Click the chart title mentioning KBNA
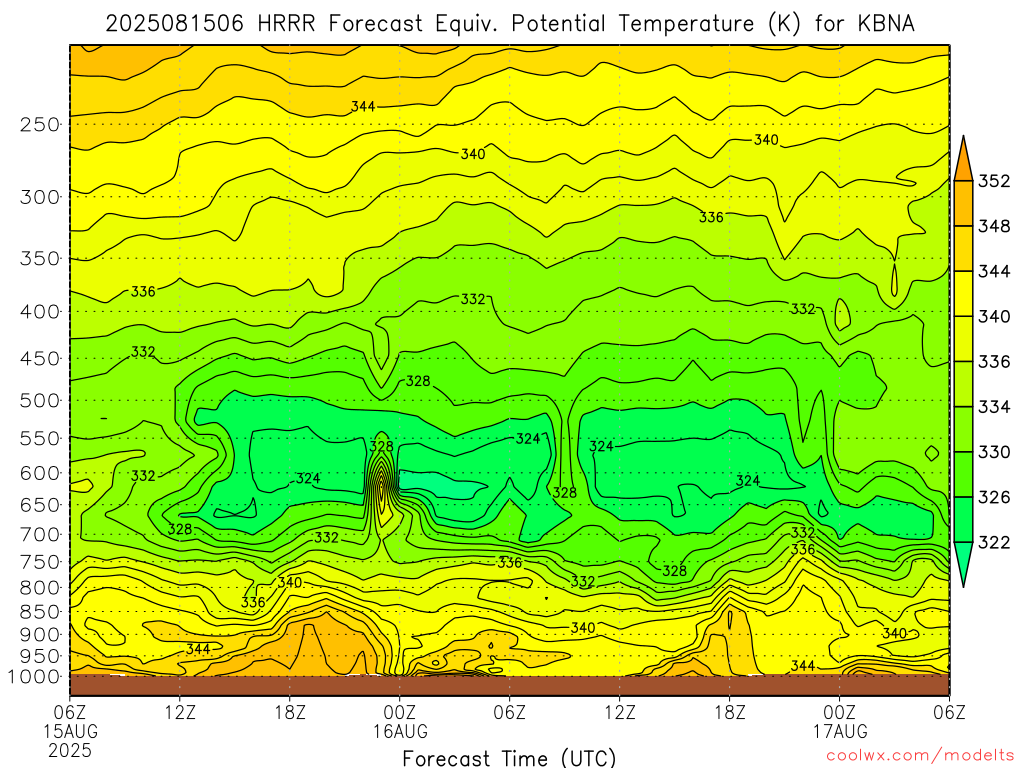1024x768 pixels. pyautogui.click(x=509, y=24)
